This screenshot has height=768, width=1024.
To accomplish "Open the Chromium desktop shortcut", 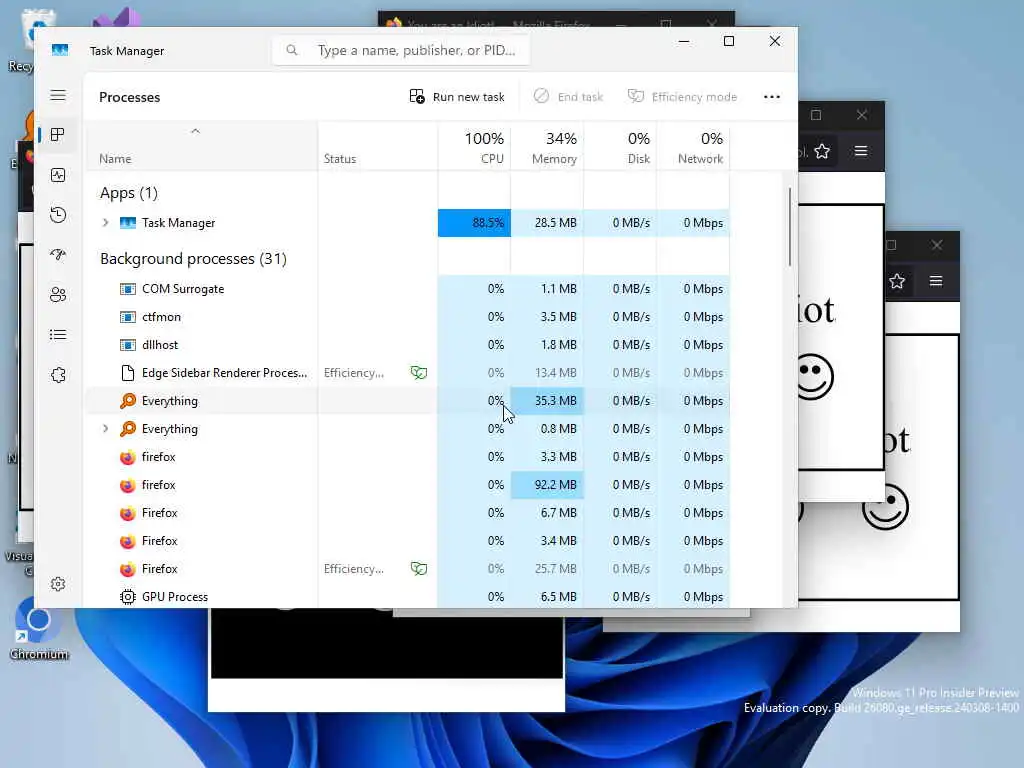I will click(39, 628).
